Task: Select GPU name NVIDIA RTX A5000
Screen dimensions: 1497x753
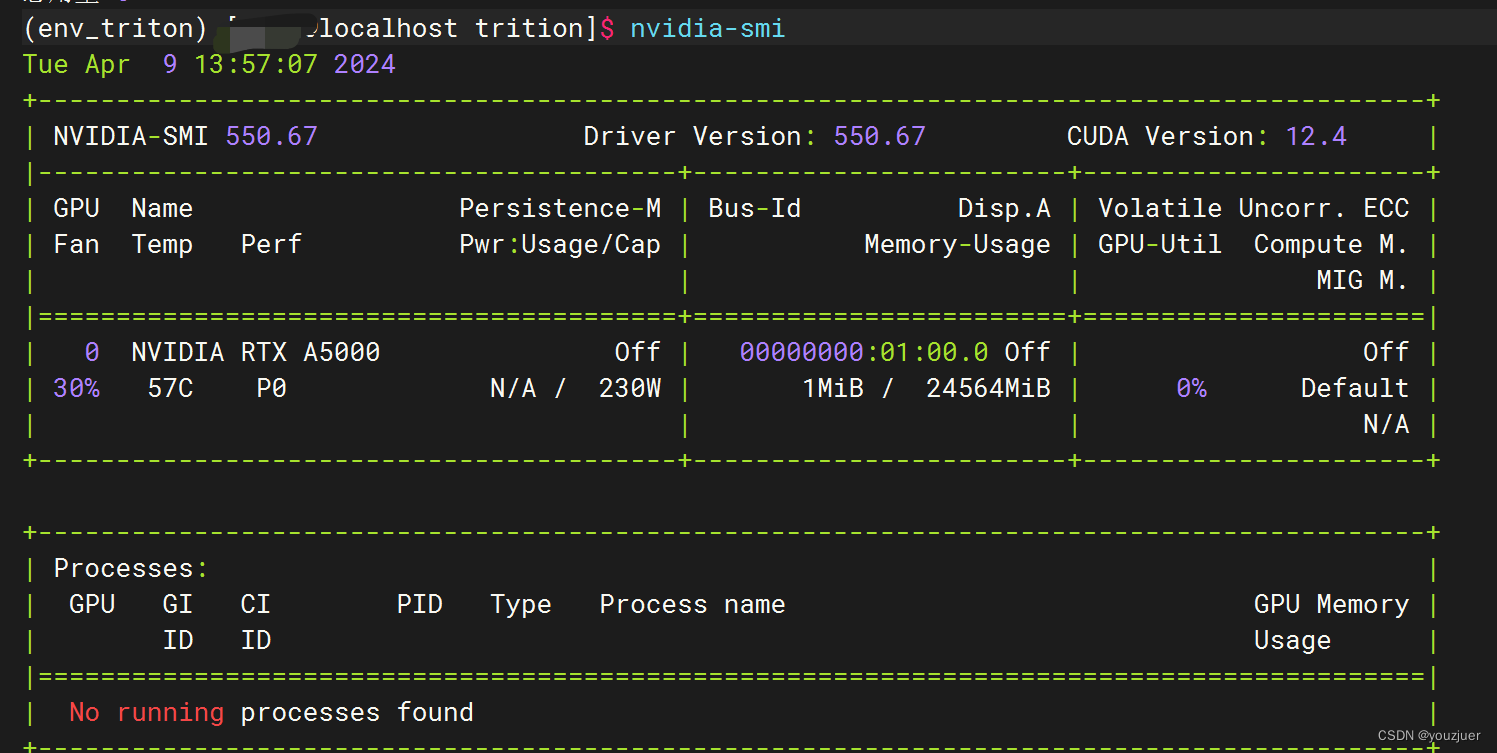Action: coord(256,352)
